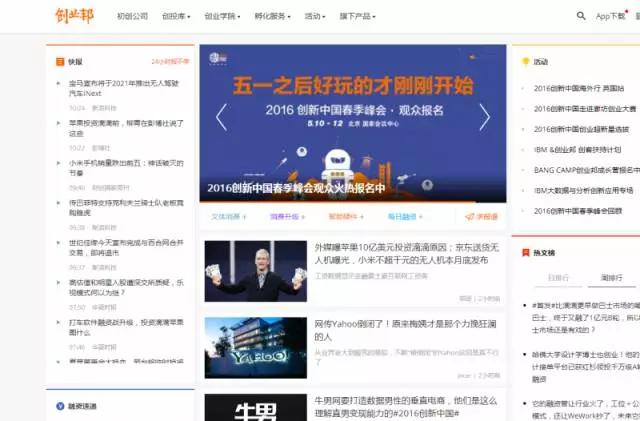Open the 外媒曝苹果10亿美元投资滴滴原因 article headline
Viewport: 640px width, 421px height.
(407, 254)
